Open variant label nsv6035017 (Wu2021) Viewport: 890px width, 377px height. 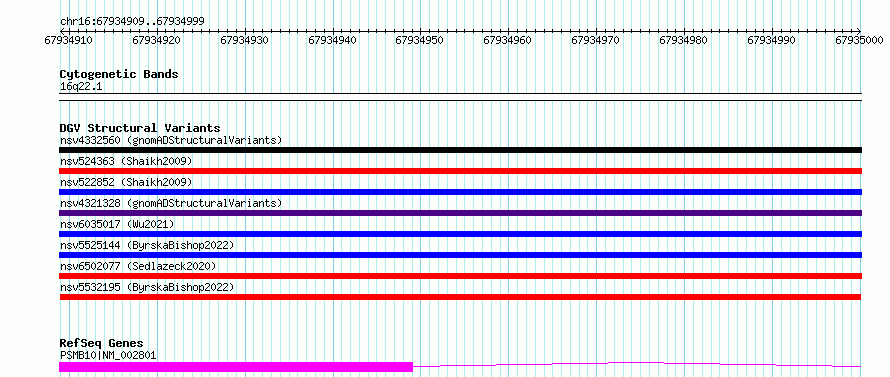coord(117,224)
